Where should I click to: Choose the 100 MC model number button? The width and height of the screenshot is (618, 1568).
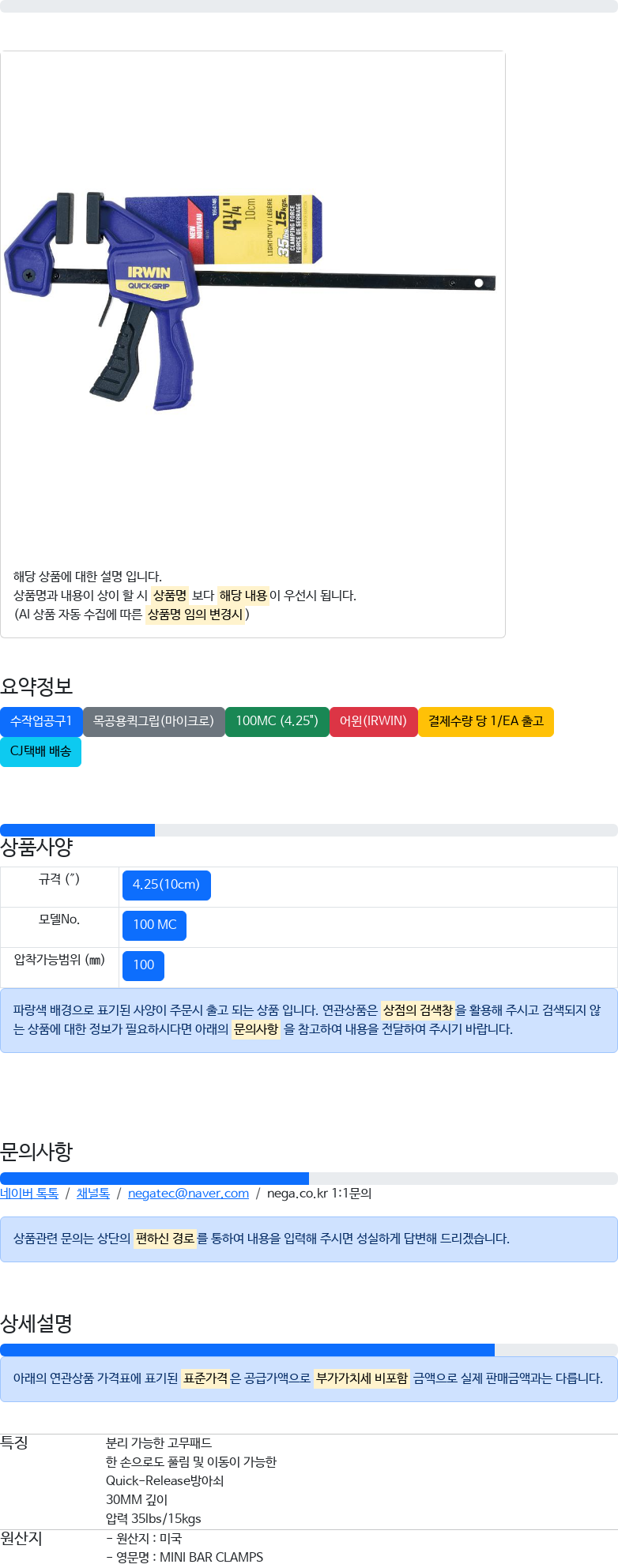click(154, 925)
